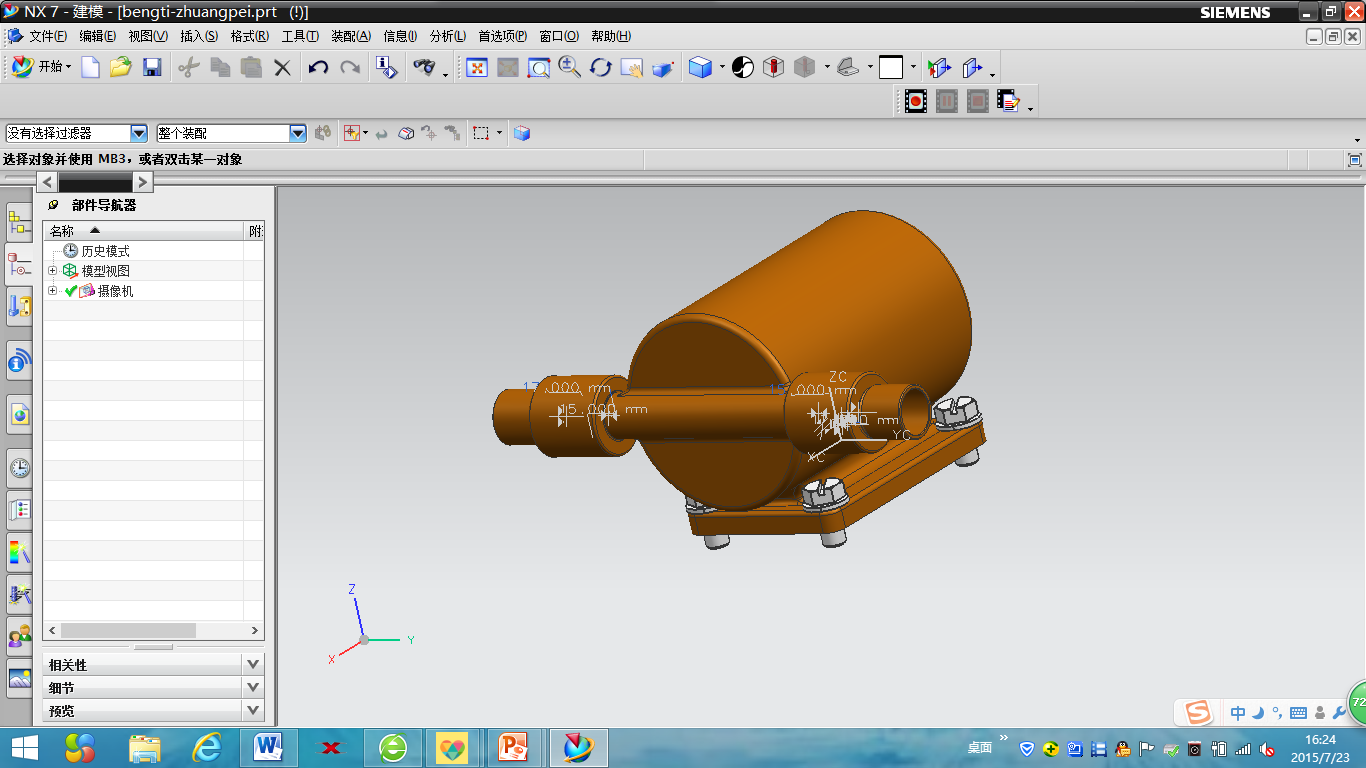The height and width of the screenshot is (768, 1366).
Task: Select the magnifier Zoom in/out tool
Action: pos(569,68)
